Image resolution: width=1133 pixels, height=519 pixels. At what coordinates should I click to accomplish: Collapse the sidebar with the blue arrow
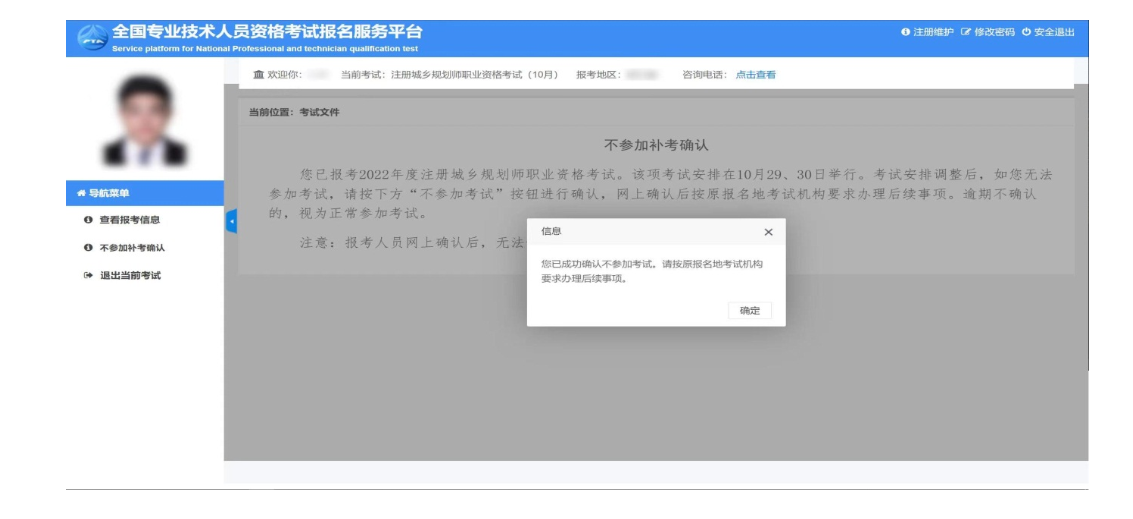(x=231, y=221)
